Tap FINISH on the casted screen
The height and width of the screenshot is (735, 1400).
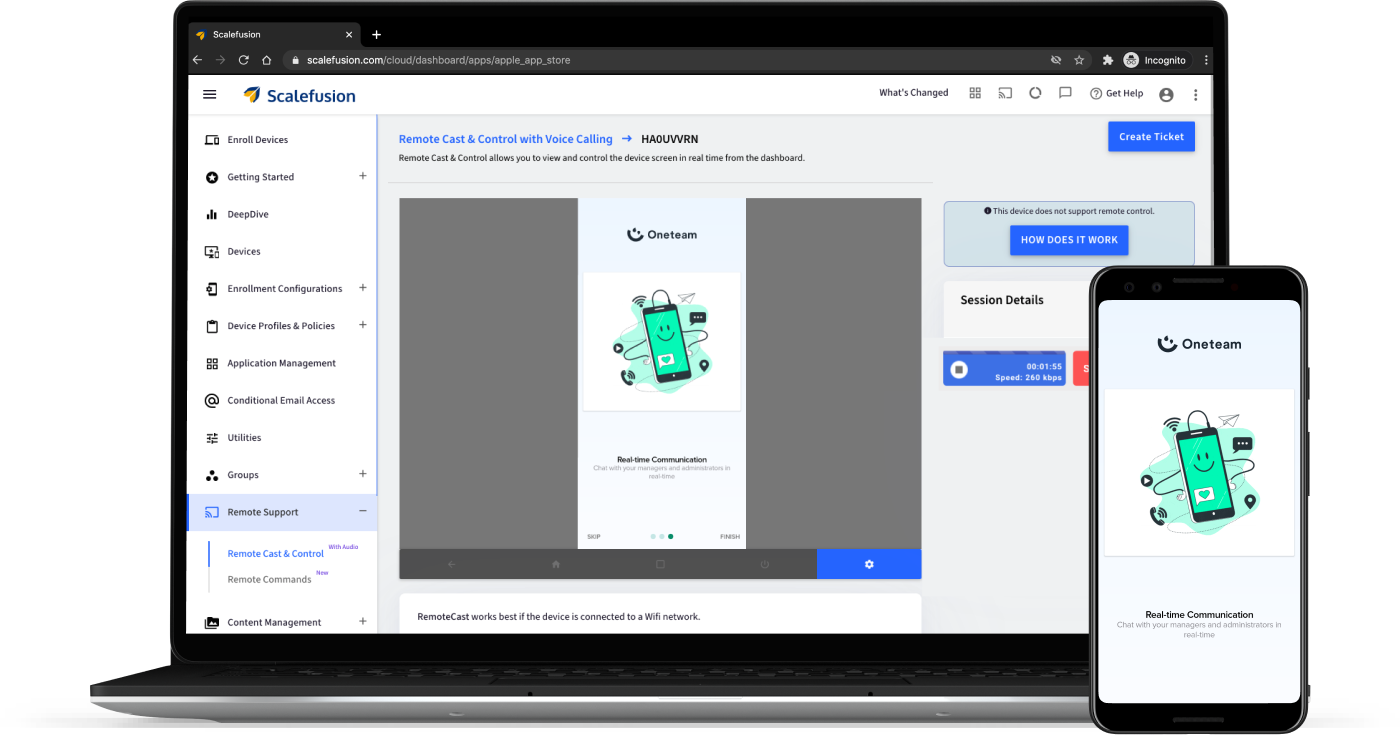730,537
